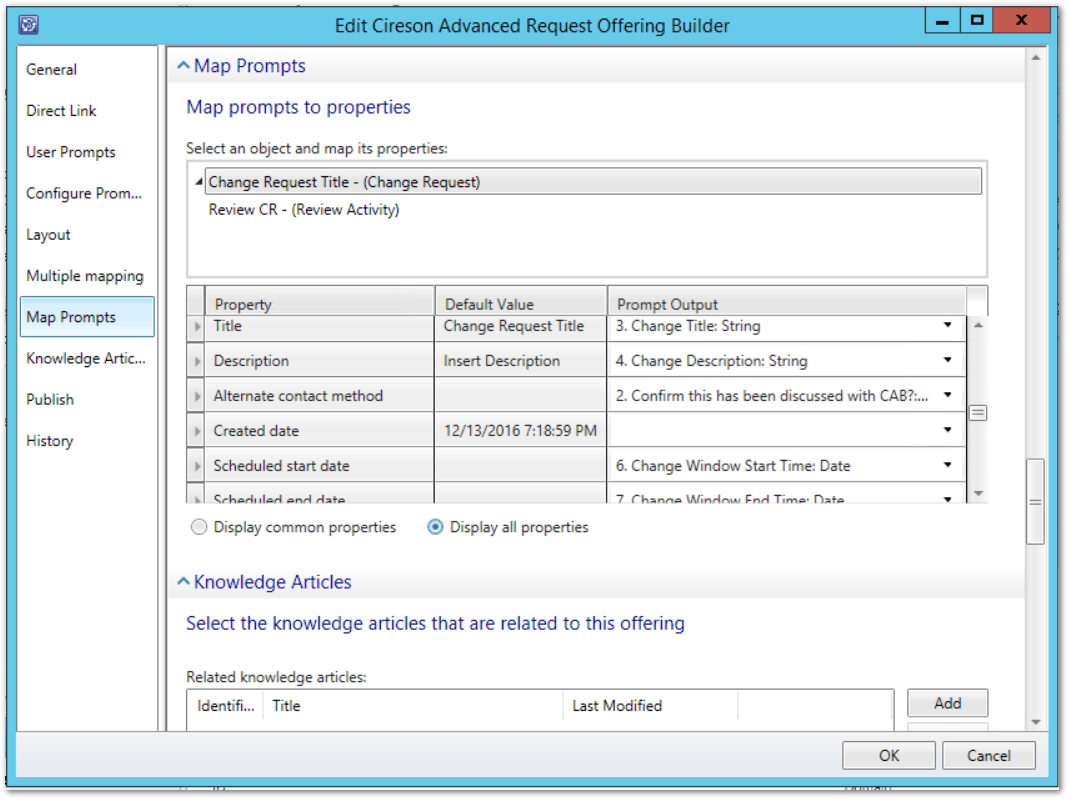Click the property grid scrollbar thumb
The width and height of the screenshot is (1068, 799).
[x=977, y=413]
